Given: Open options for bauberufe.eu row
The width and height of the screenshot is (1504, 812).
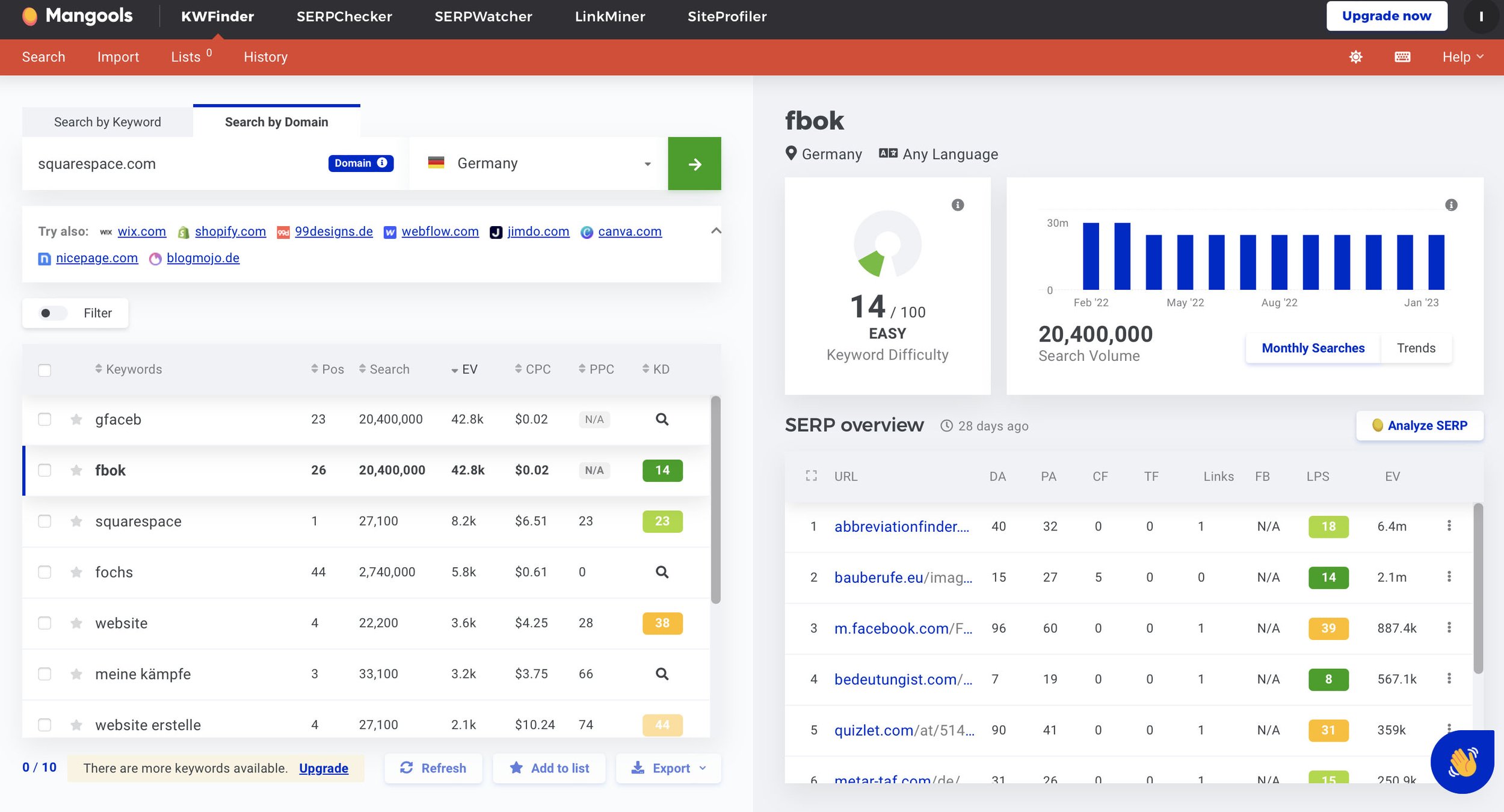Looking at the screenshot, I should pos(1449,577).
